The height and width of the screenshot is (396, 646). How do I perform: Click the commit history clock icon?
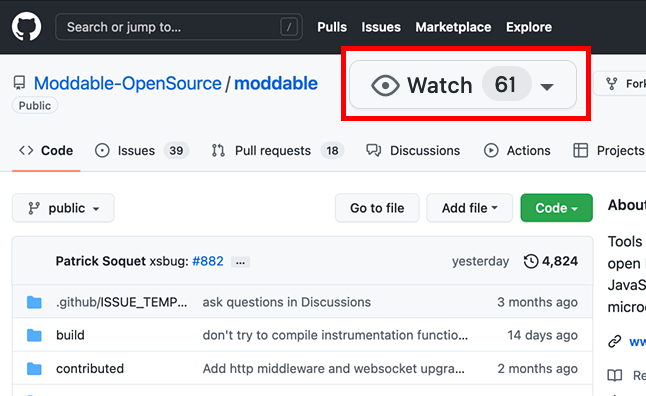[x=531, y=261]
